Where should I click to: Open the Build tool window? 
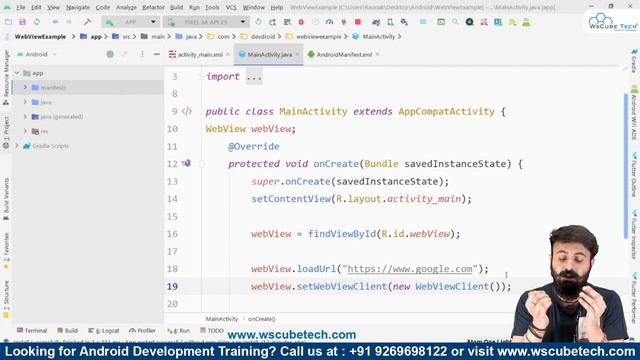(67, 330)
